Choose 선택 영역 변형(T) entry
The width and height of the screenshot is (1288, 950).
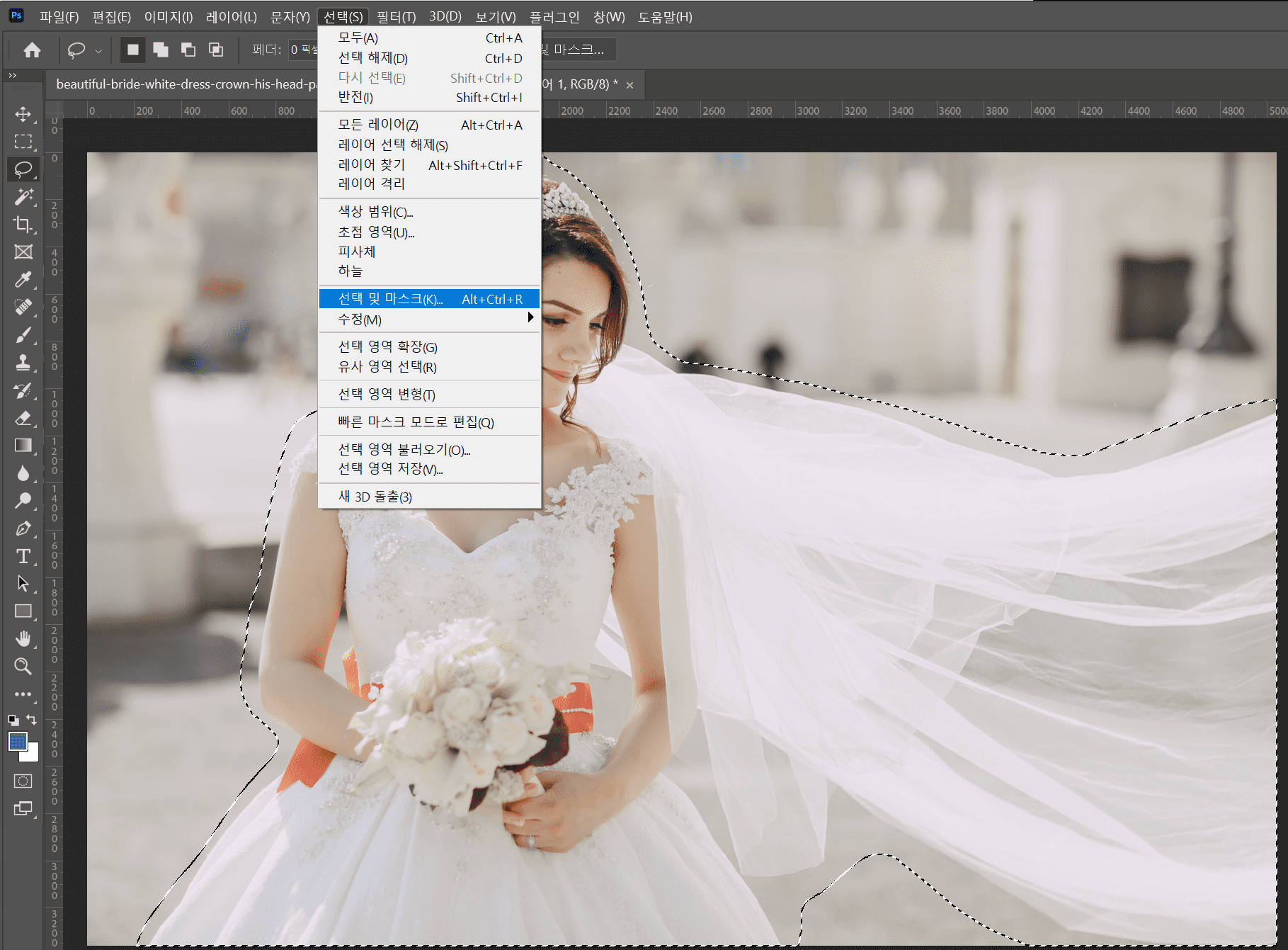(x=429, y=395)
